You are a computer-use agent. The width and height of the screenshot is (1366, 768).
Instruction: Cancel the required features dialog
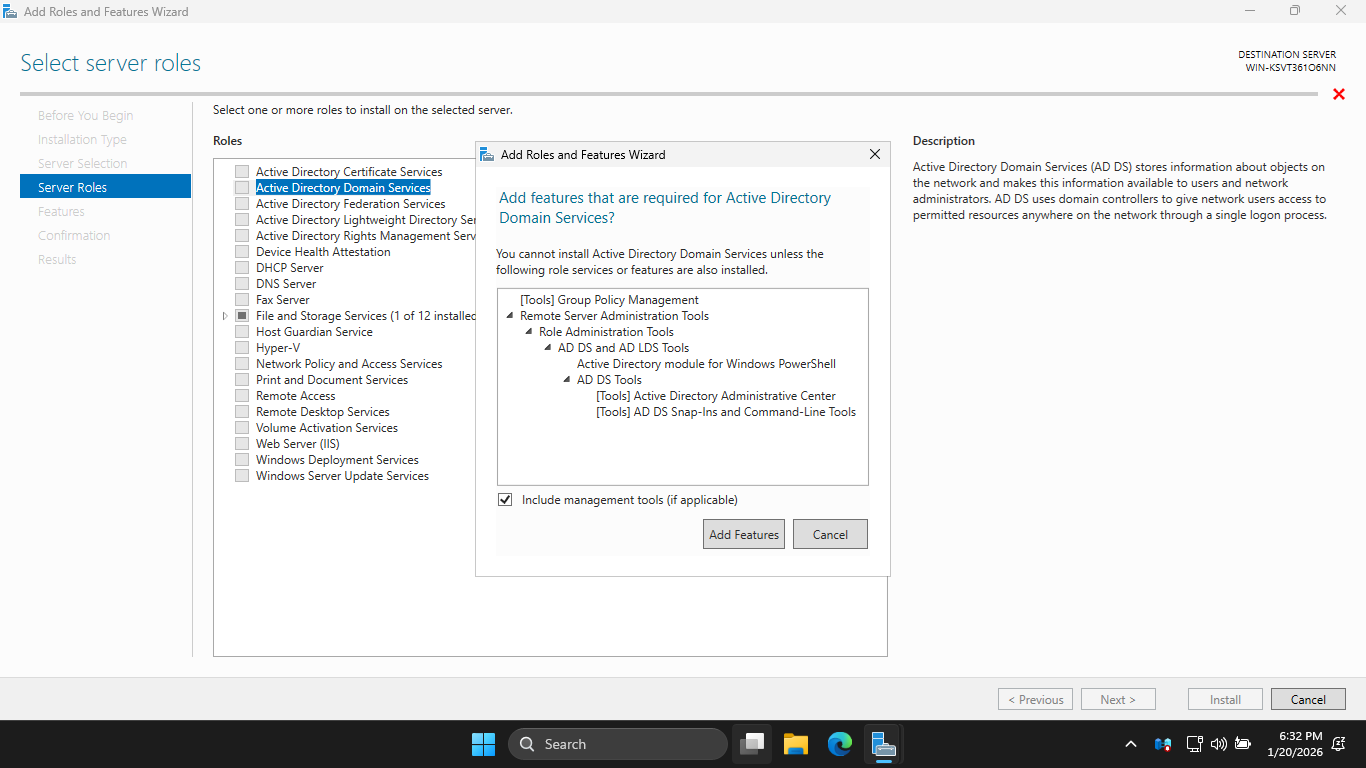click(830, 534)
